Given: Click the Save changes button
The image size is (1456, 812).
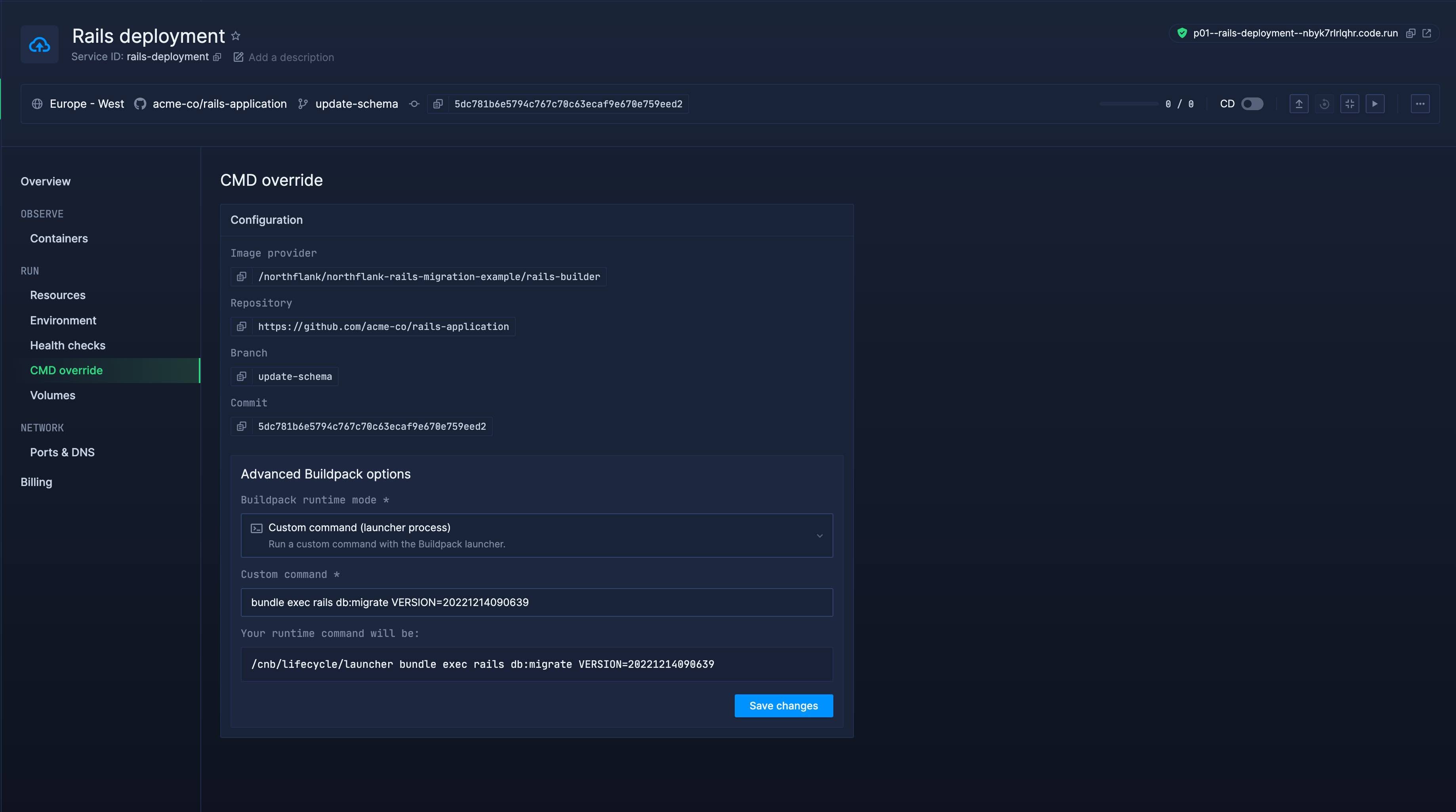Looking at the screenshot, I should [x=783, y=706].
